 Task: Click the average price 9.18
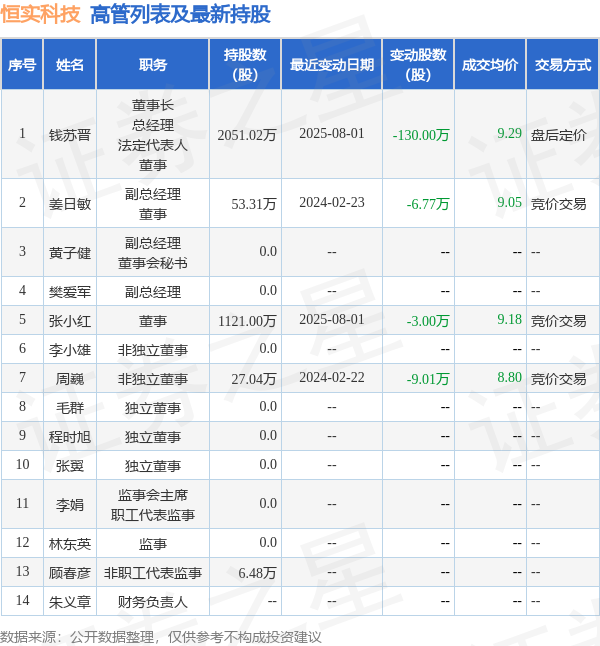509,319
